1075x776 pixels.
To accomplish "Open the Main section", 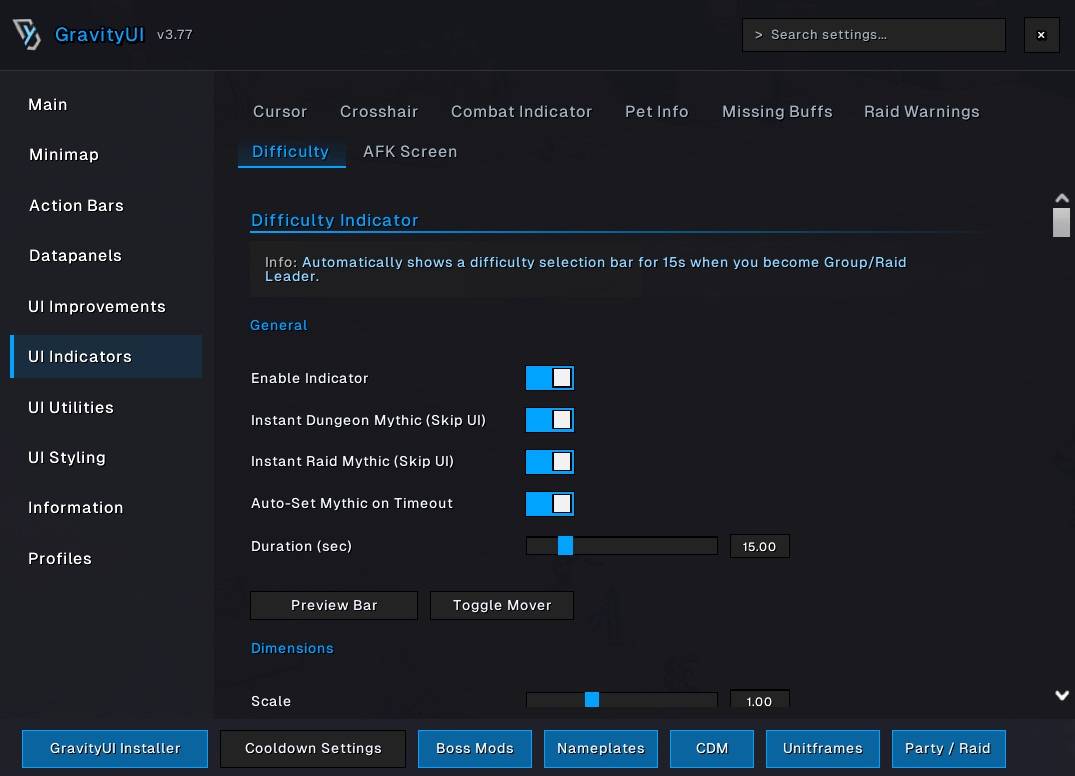I will (106, 105).
